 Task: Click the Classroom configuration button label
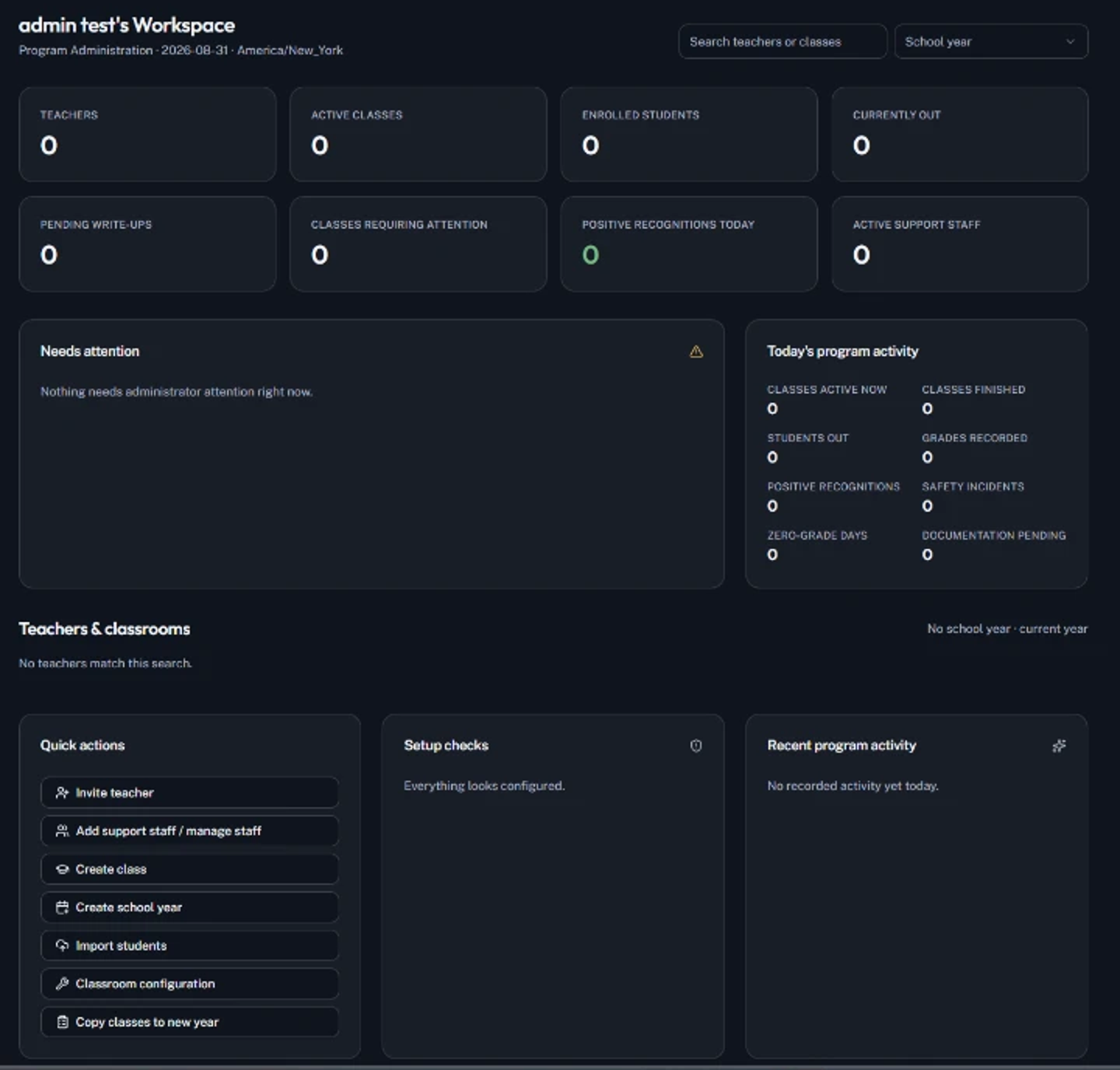tap(145, 984)
